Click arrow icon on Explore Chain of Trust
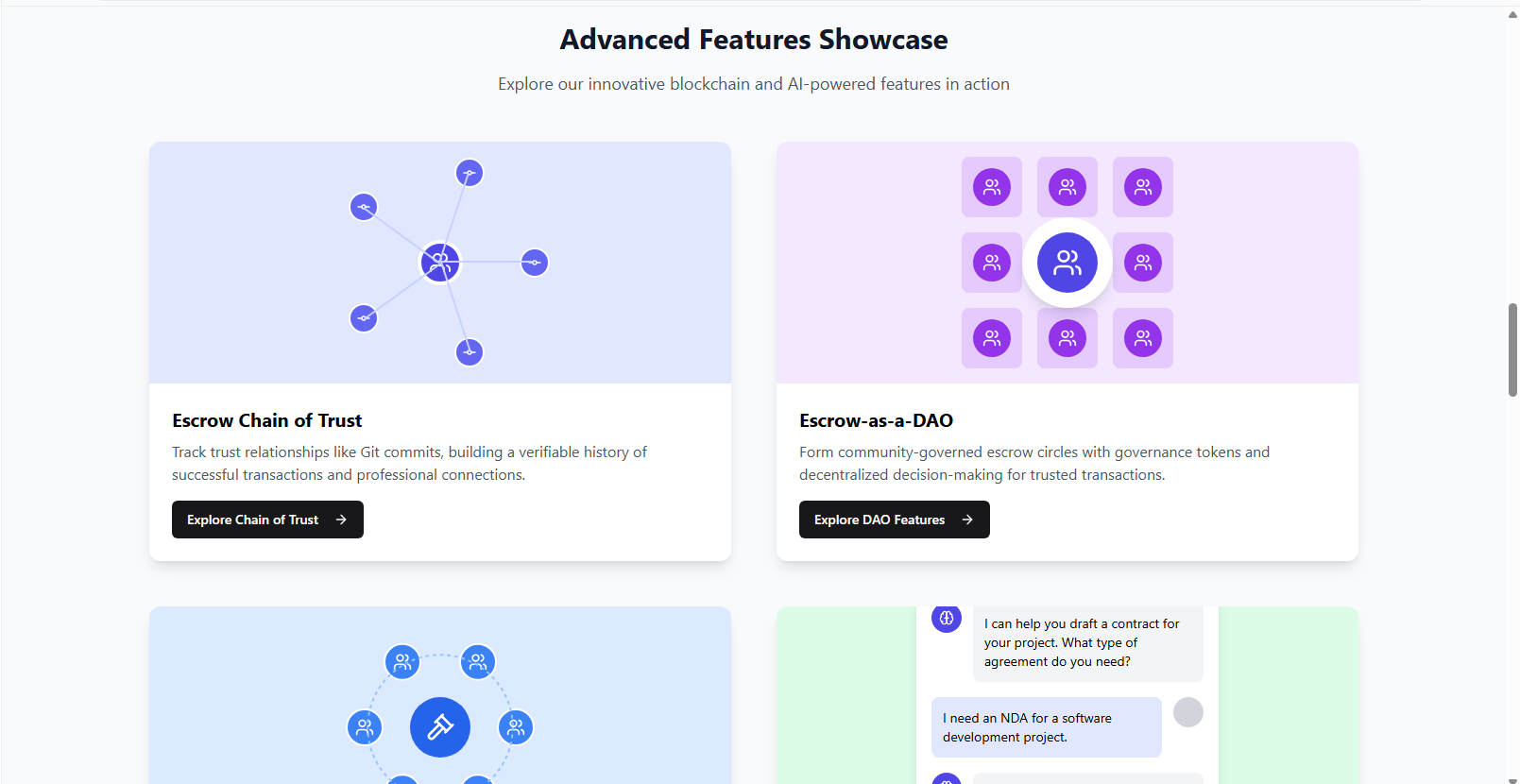The width and height of the screenshot is (1520, 784). [341, 520]
